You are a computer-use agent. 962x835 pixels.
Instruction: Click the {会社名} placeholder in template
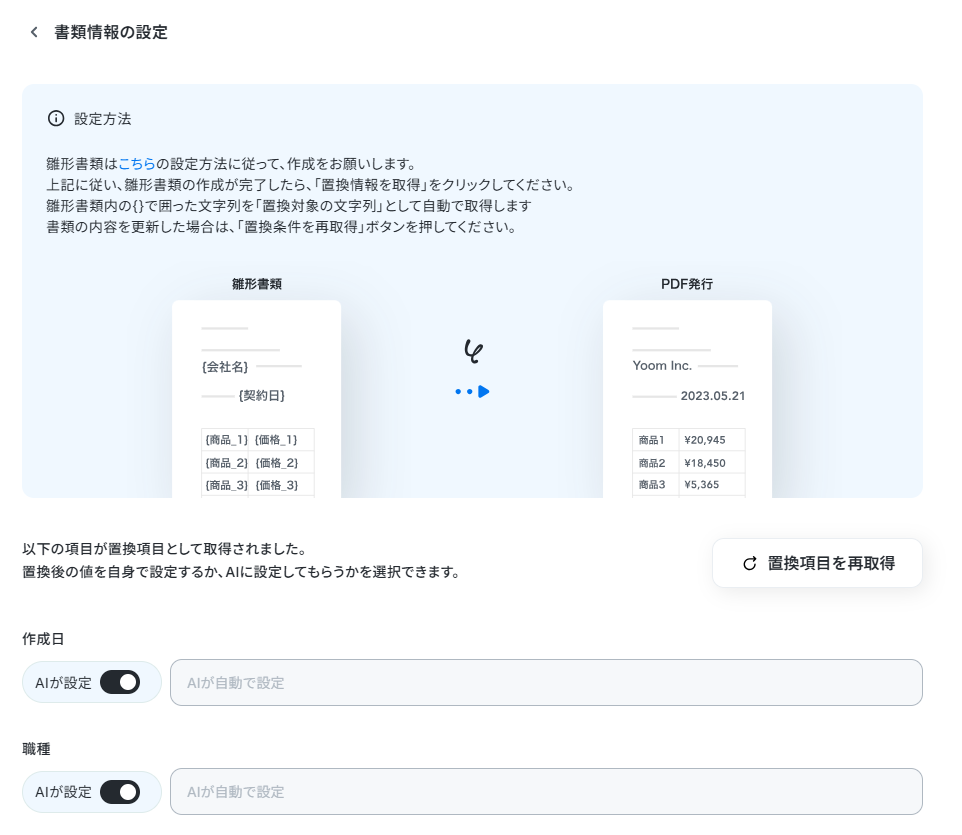(225, 367)
